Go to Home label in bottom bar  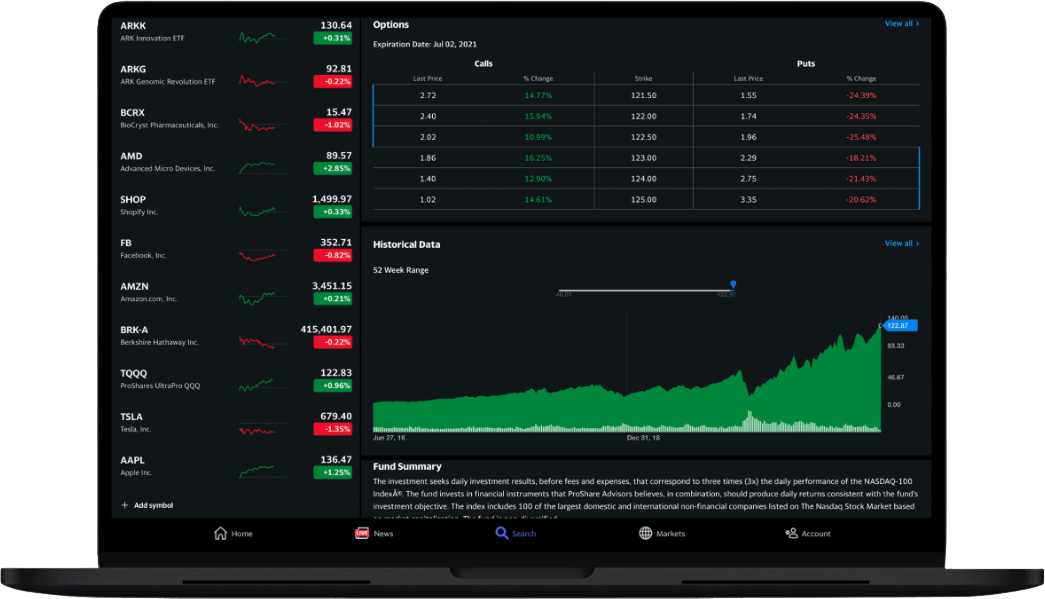(x=242, y=534)
